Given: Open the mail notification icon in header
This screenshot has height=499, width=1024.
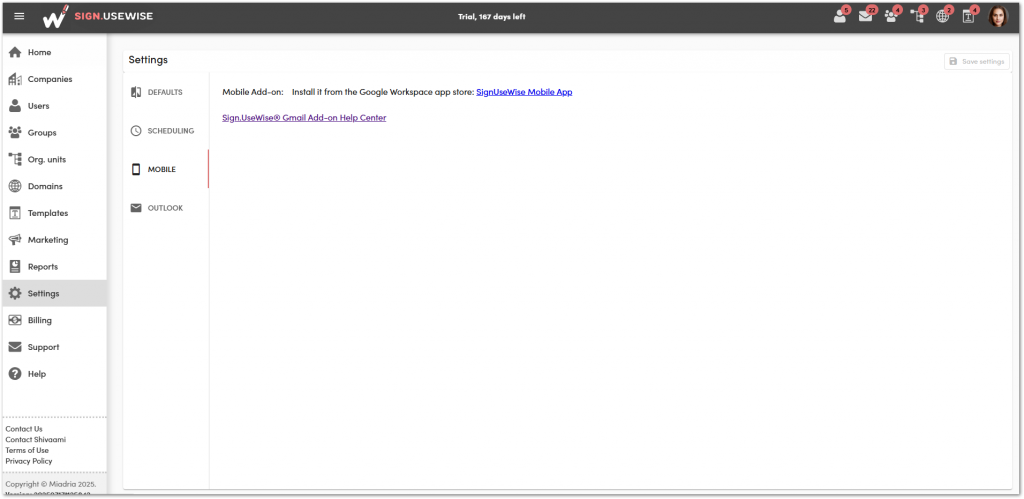Looking at the screenshot, I should click(x=866, y=16).
